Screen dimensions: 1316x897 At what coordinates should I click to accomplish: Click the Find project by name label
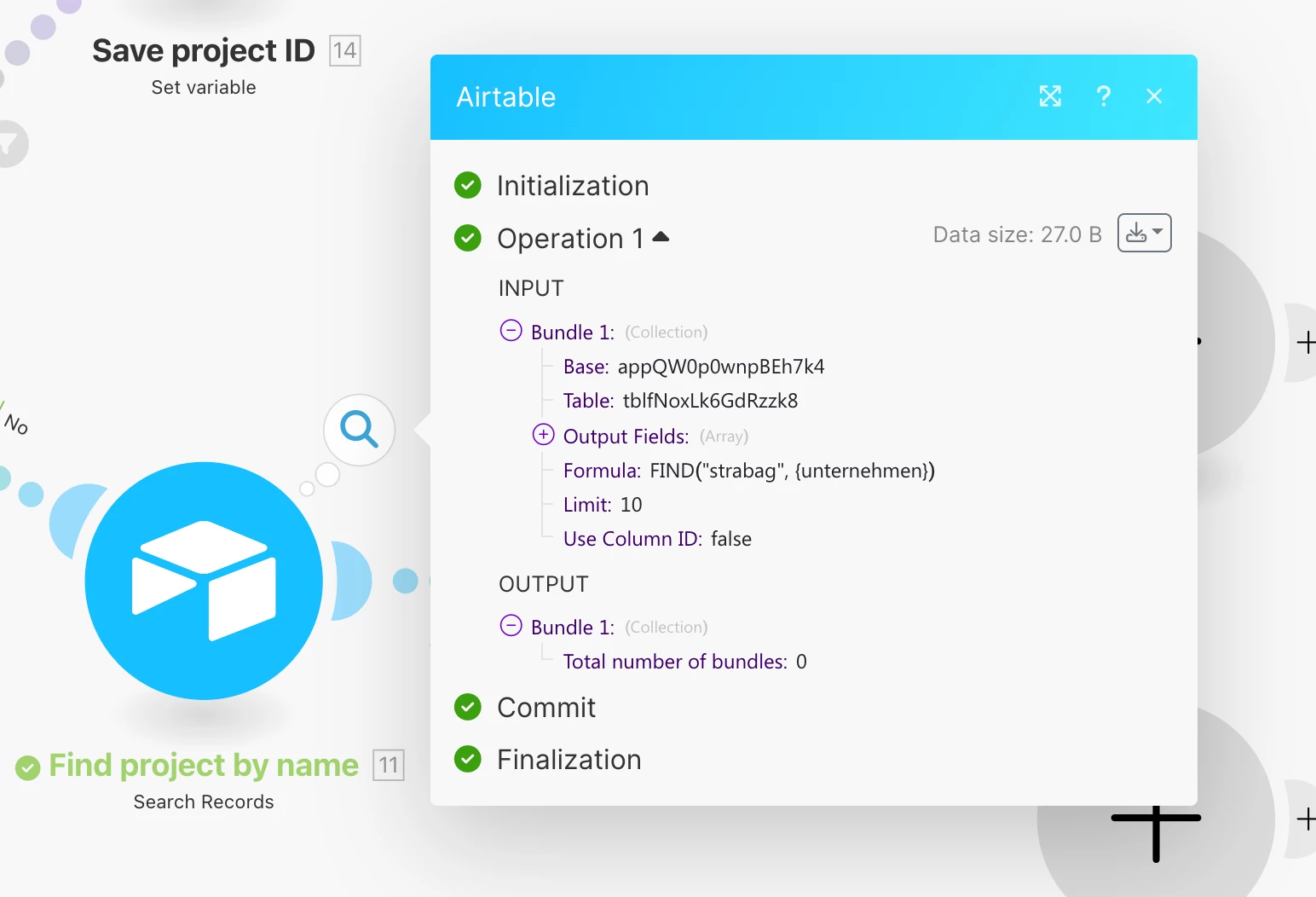click(204, 765)
